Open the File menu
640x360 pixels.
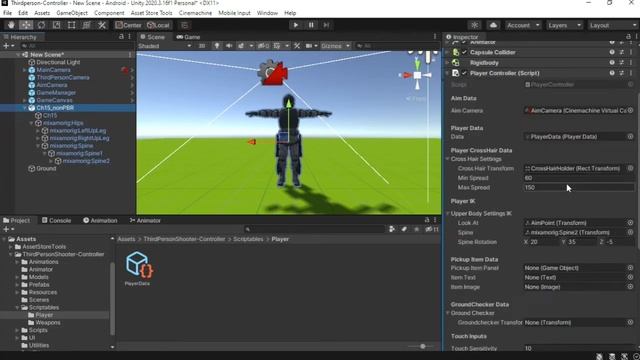click(x=7, y=13)
